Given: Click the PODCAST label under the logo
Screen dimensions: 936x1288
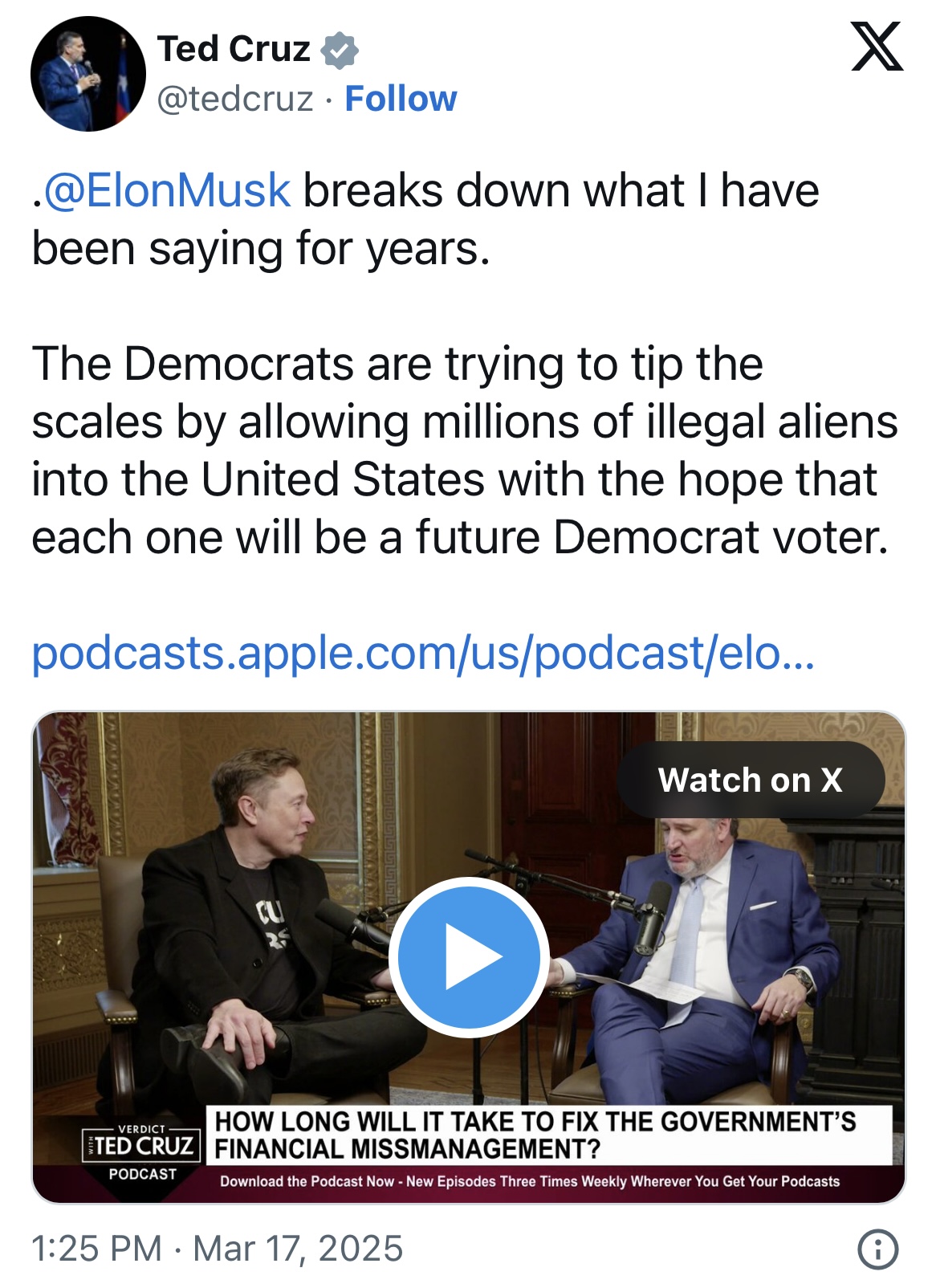Looking at the screenshot, I should (142, 1174).
